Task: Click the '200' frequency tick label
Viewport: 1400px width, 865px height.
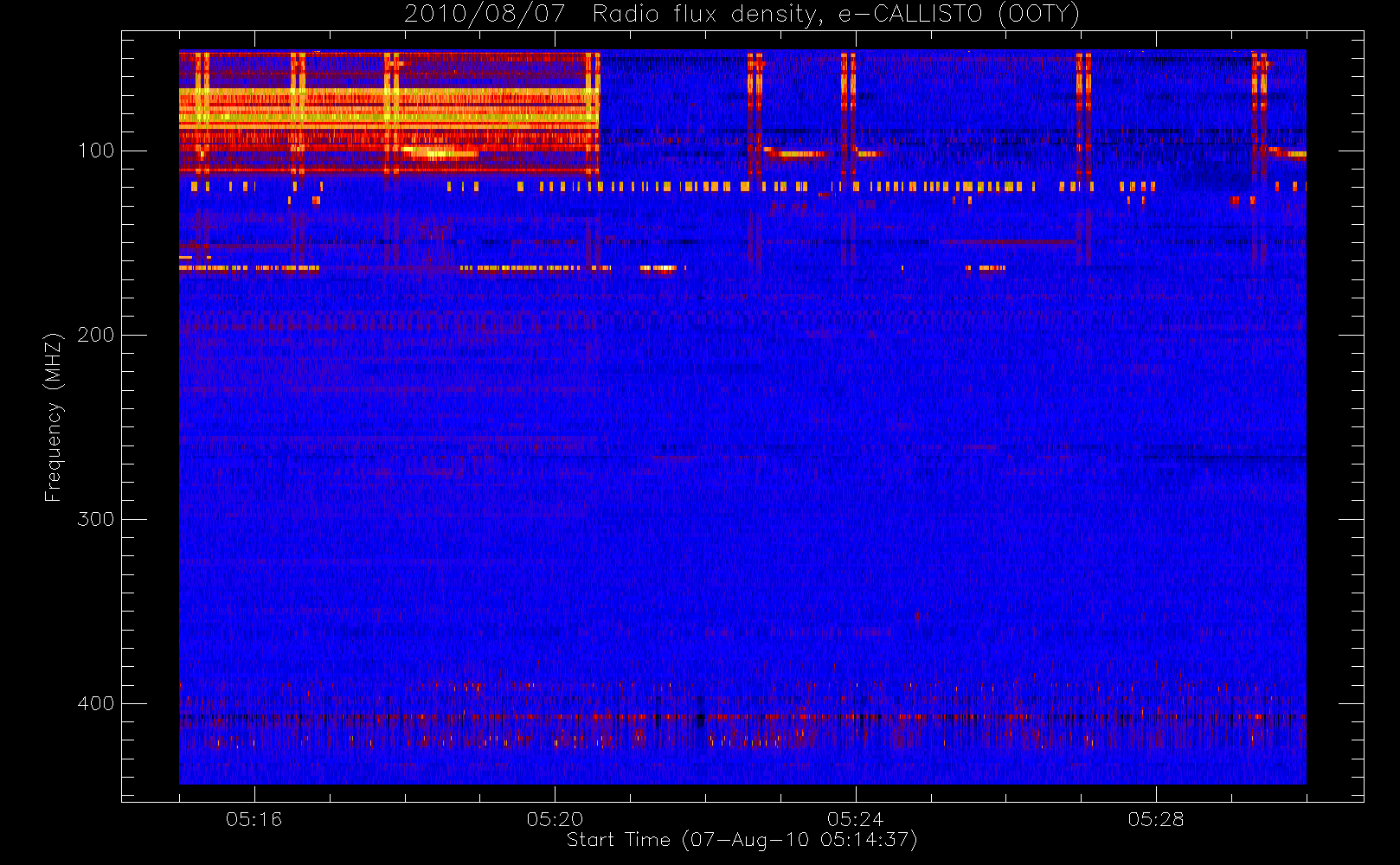Action: click(96, 335)
